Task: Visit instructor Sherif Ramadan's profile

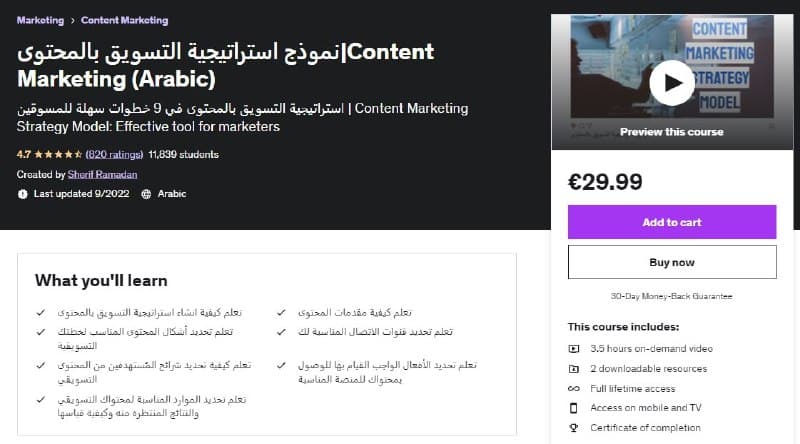Action: 103,174
